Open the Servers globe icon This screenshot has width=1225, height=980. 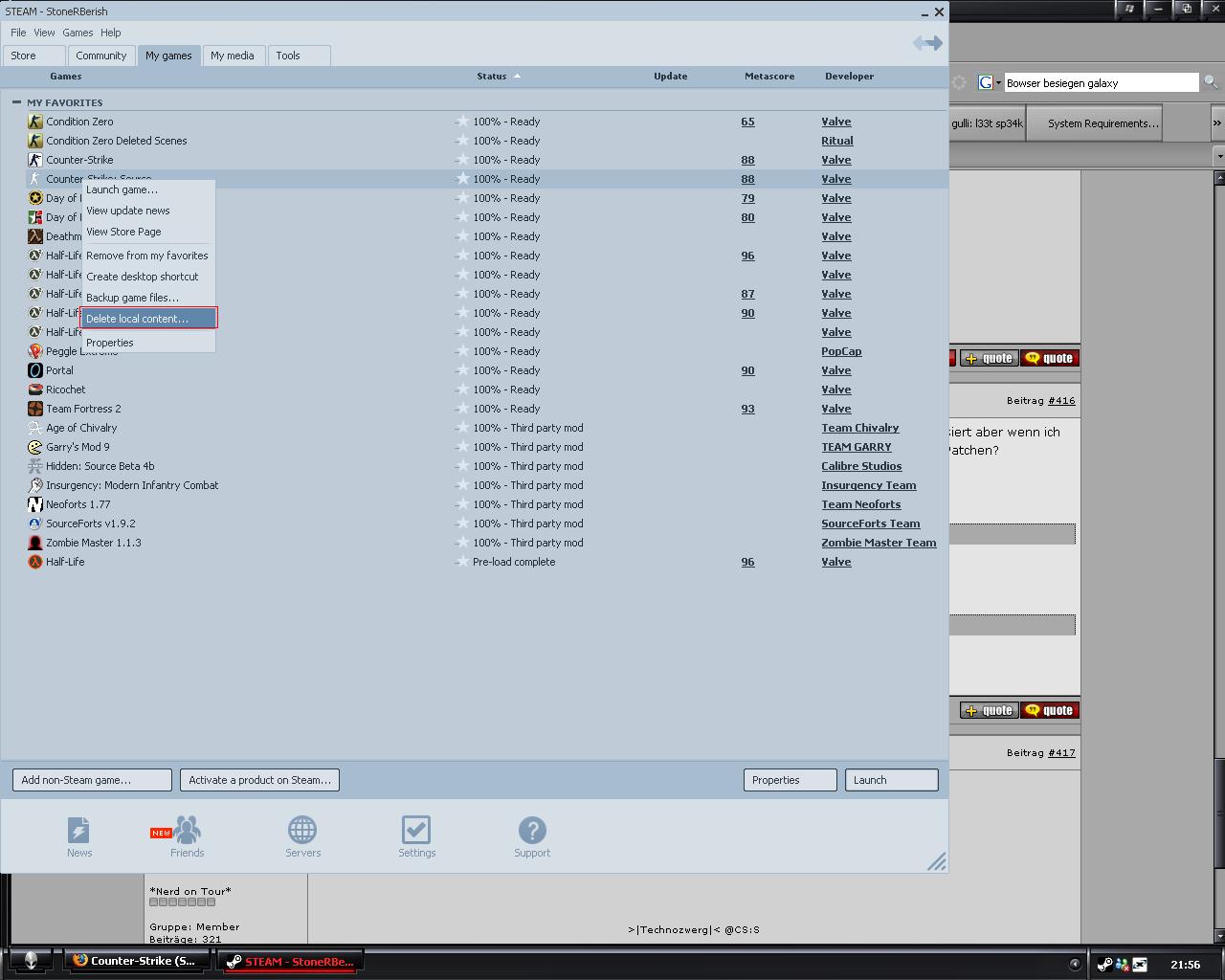pyautogui.click(x=302, y=830)
